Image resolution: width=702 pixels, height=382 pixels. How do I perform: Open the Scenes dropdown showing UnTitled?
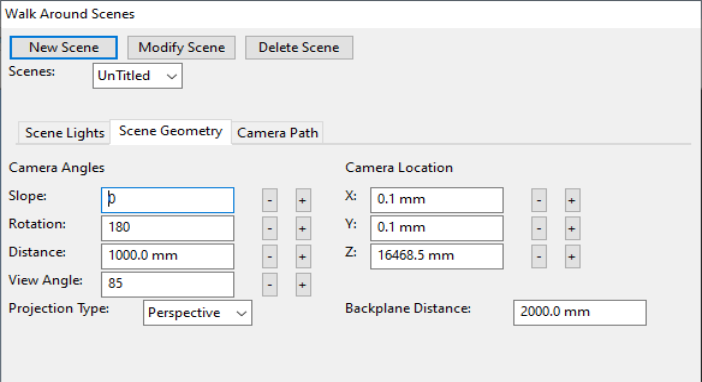(x=137, y=76)
